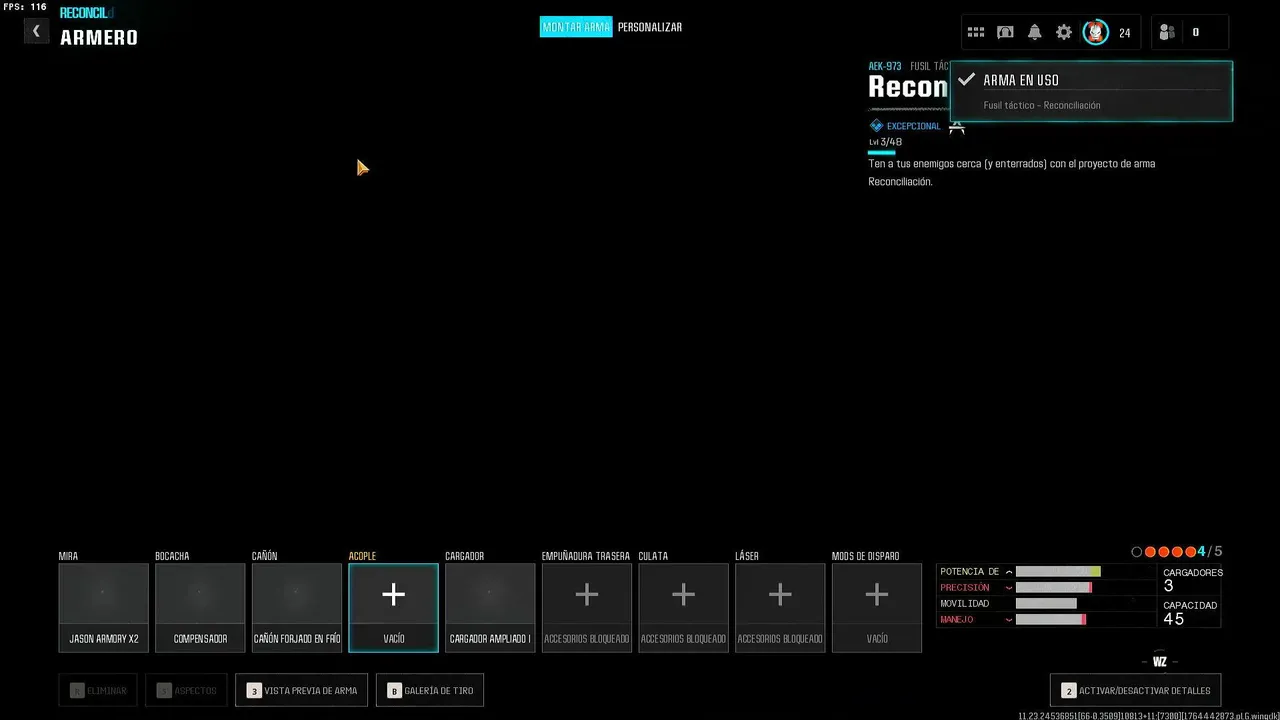
Task: Switch to the Montar arma tab
Action: 576,27
